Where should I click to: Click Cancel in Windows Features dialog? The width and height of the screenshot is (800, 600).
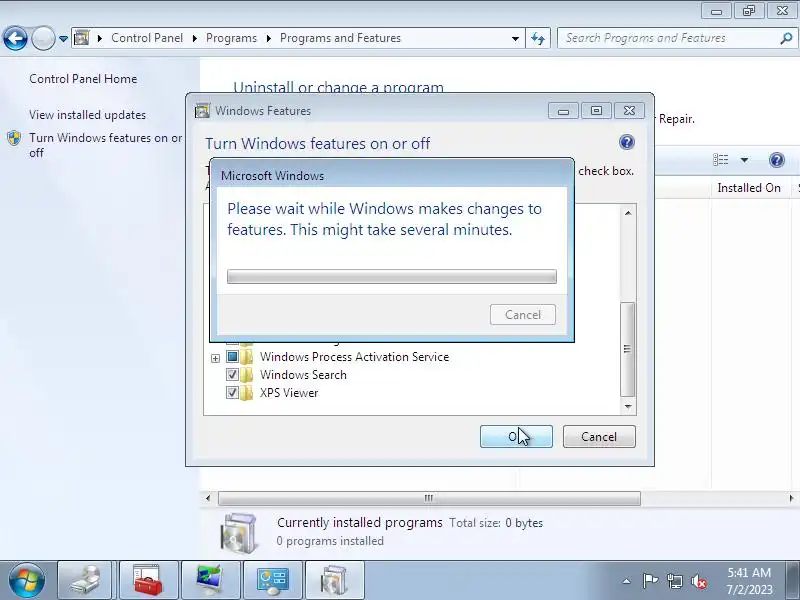599,437
